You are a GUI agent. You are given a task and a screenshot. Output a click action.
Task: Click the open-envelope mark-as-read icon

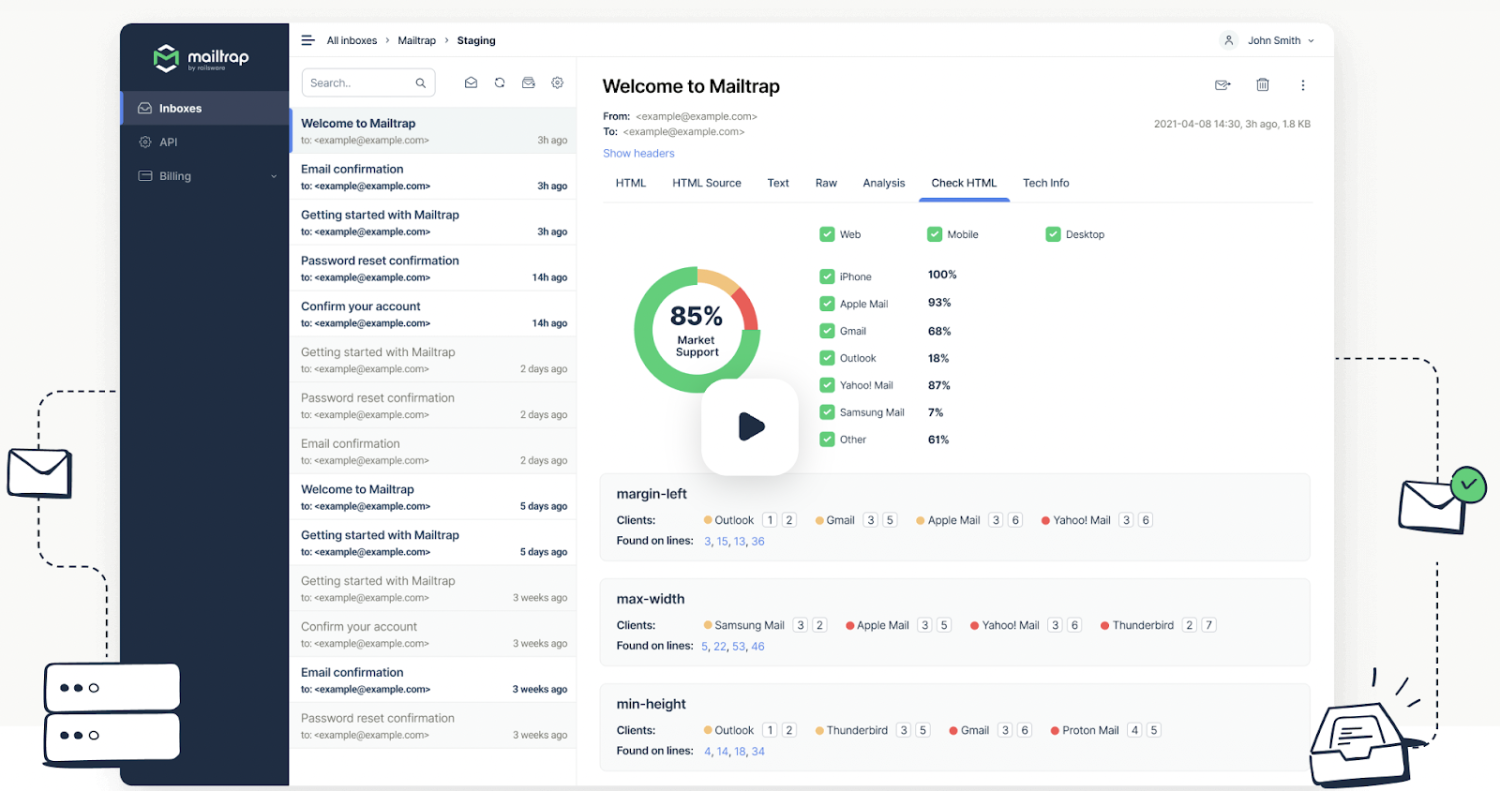[471, 83]
